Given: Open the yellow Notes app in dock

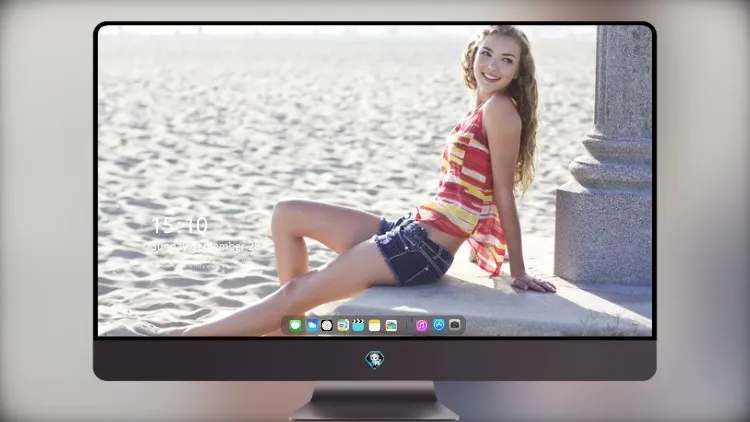Looking at the screenshot, I should click(x=375, y=326).
